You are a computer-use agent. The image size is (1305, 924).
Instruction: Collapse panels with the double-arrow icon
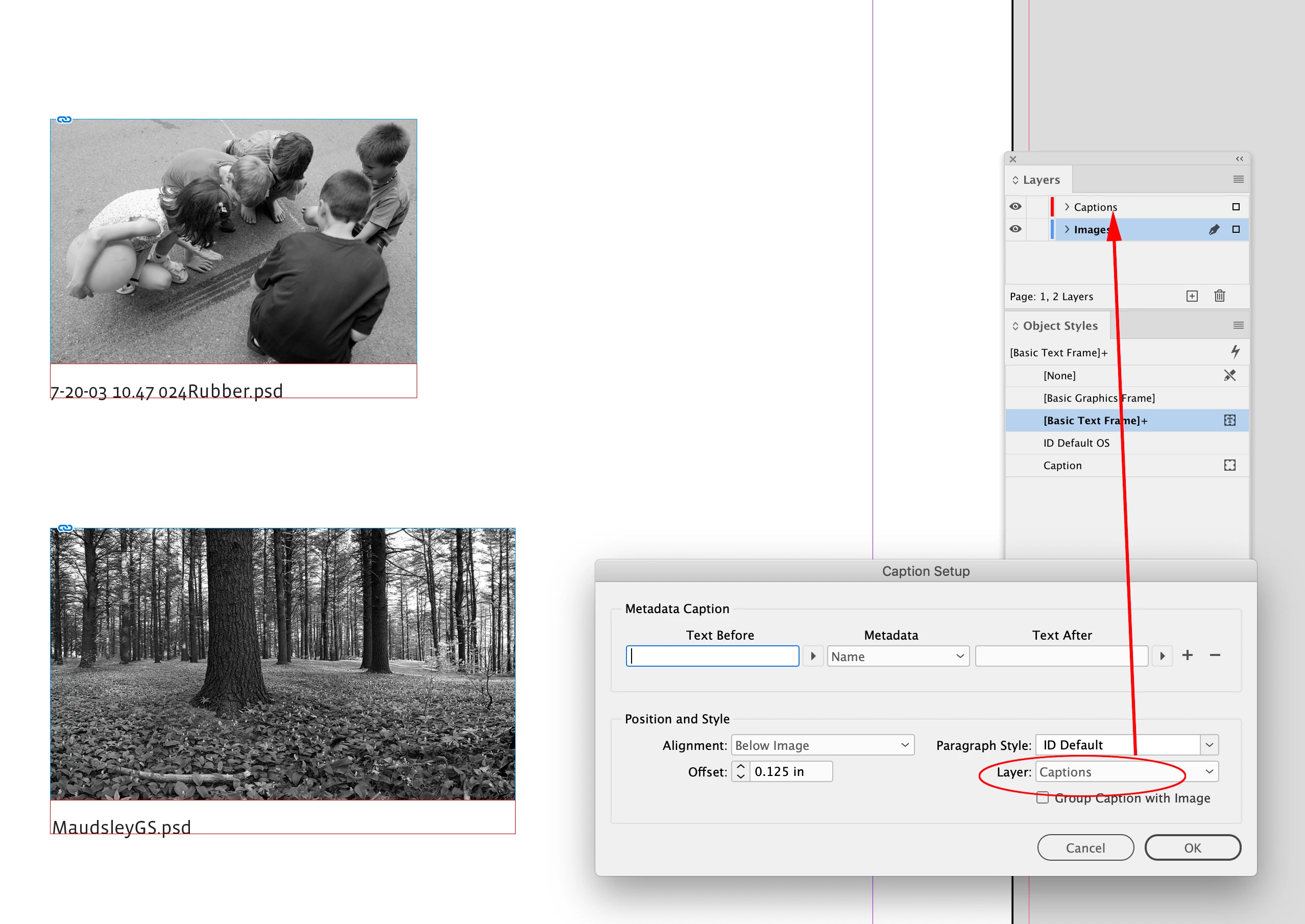[1239, 159]
